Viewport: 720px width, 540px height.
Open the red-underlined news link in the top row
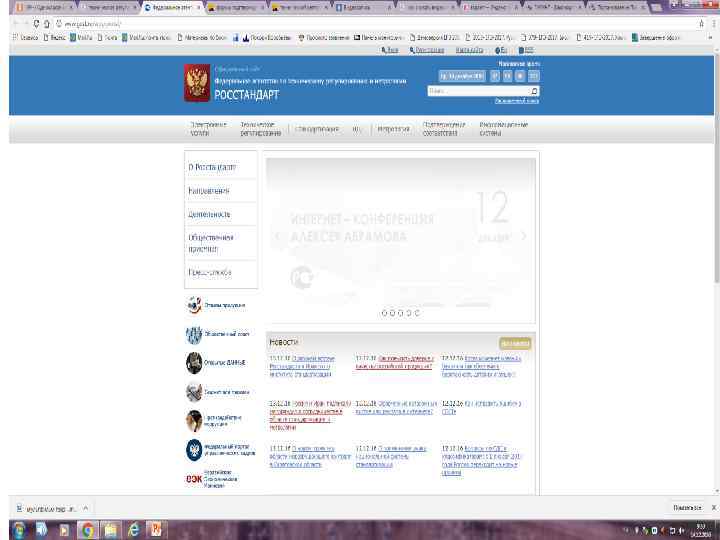pos(394,362)
